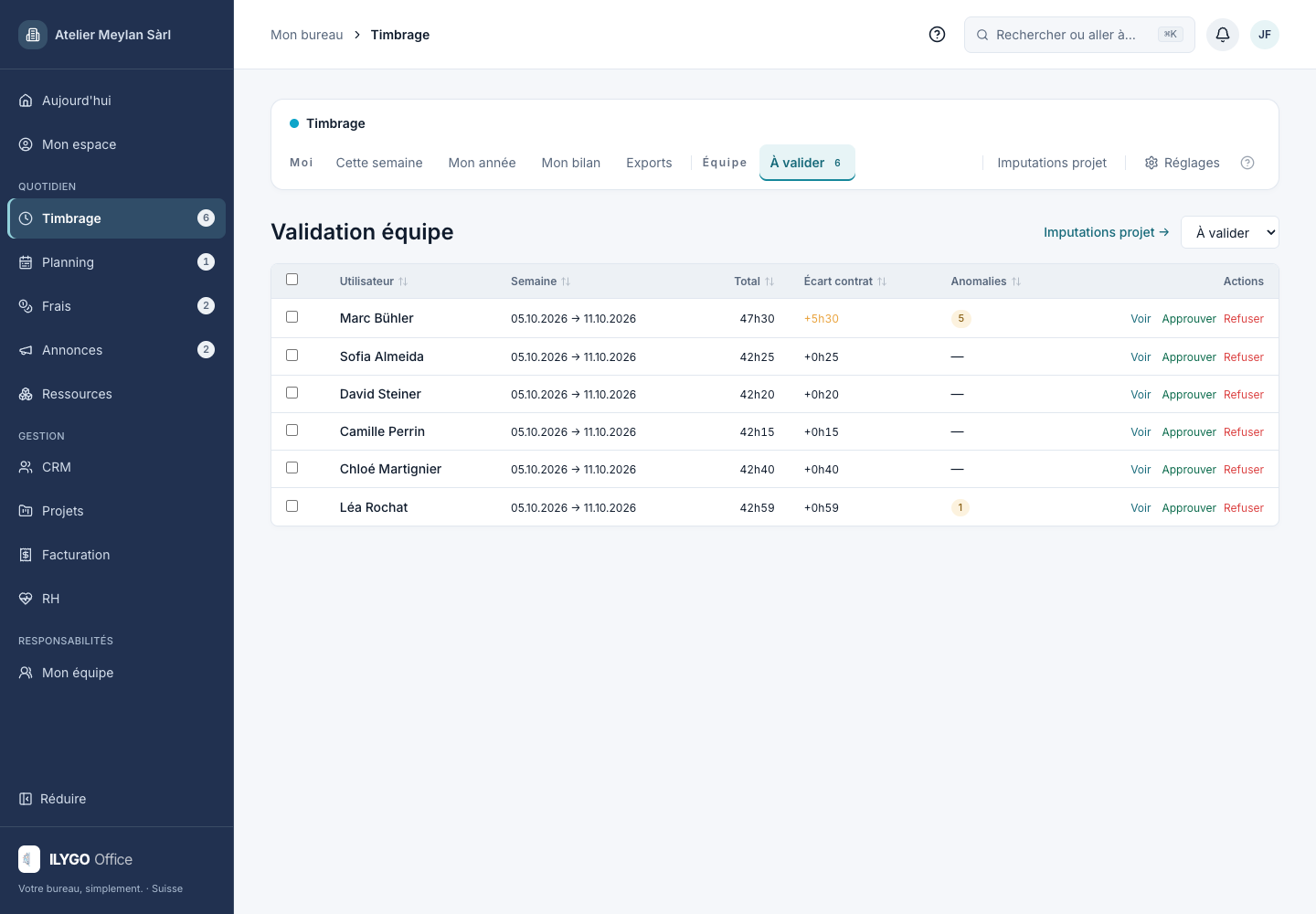Sort by the Semaine column
Viewport: 1316px width, 914px height.
pos(541,282)
